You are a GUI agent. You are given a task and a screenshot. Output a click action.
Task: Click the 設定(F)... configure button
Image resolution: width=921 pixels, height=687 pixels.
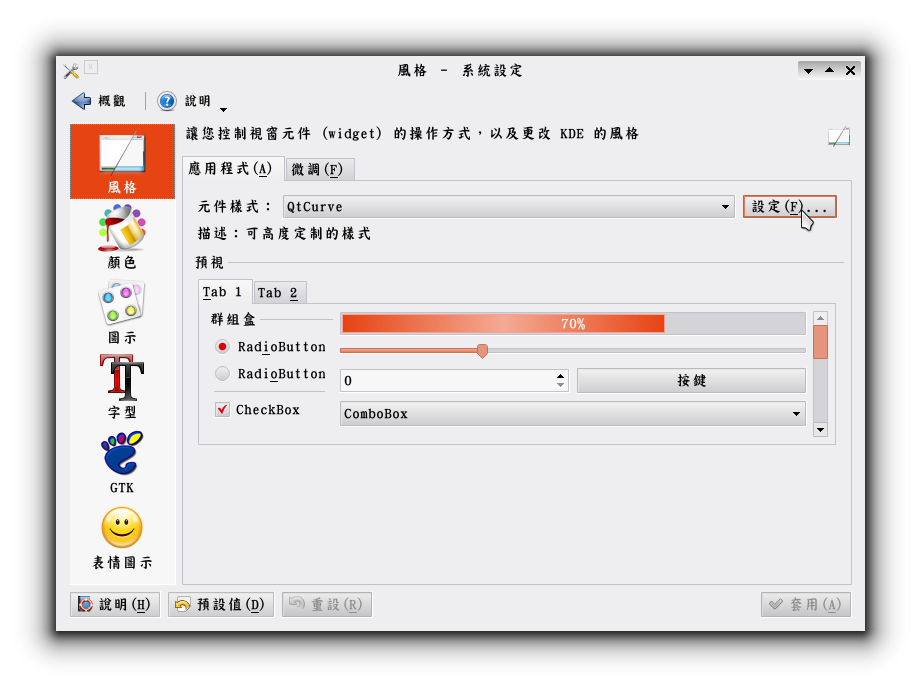point(789,207)
